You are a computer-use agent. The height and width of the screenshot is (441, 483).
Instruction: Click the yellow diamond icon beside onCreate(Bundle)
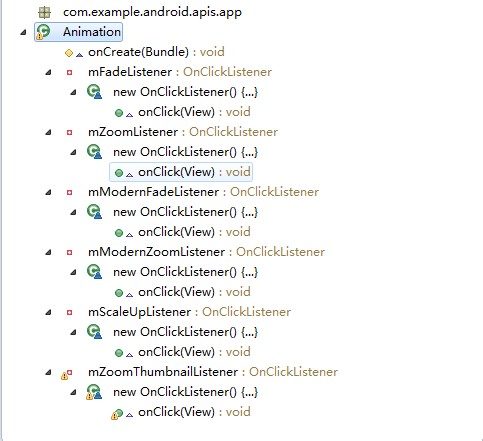[x=69, y=53]
